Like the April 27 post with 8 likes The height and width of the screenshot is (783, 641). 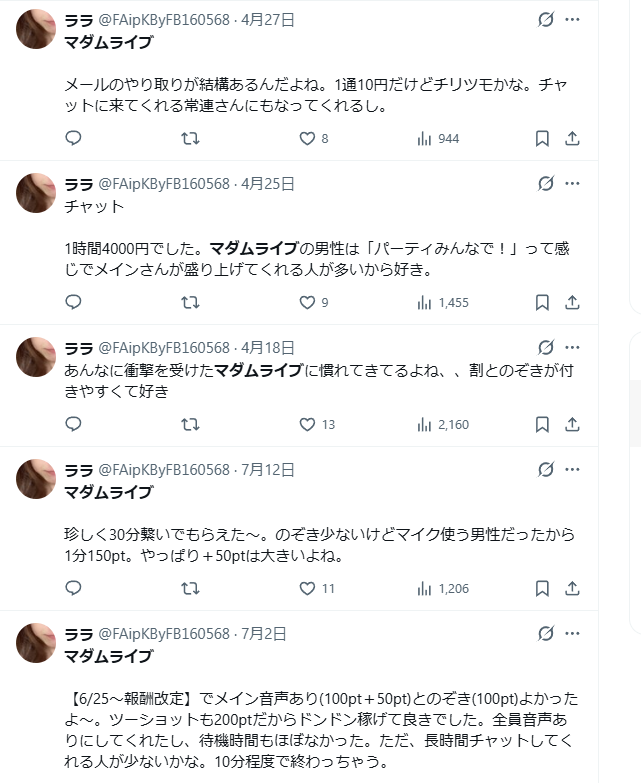pos(307,139)
